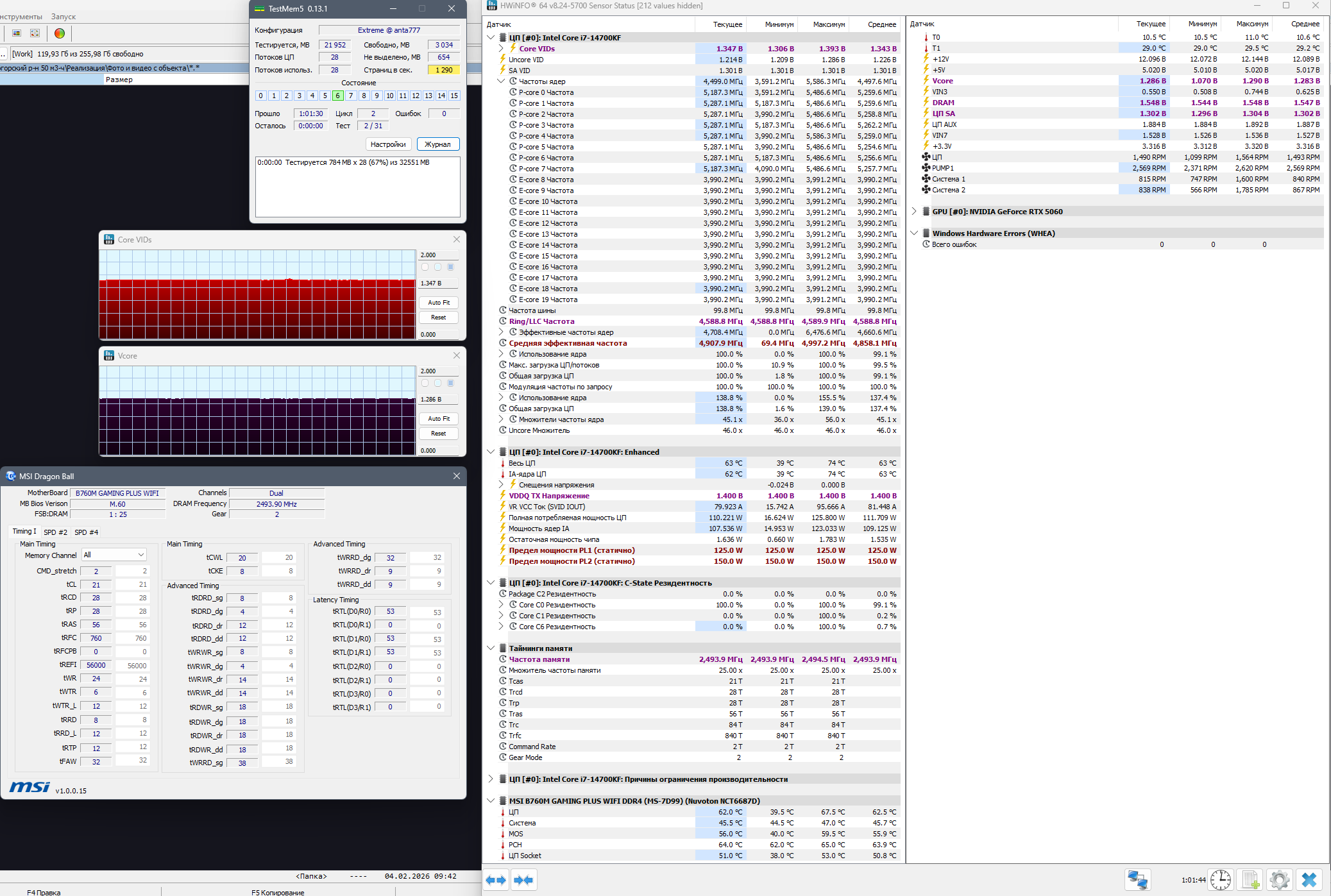Screen dimensions: 1331x896
Task: Click the HWiNFO log file icon
Action: pos(1251,880)
